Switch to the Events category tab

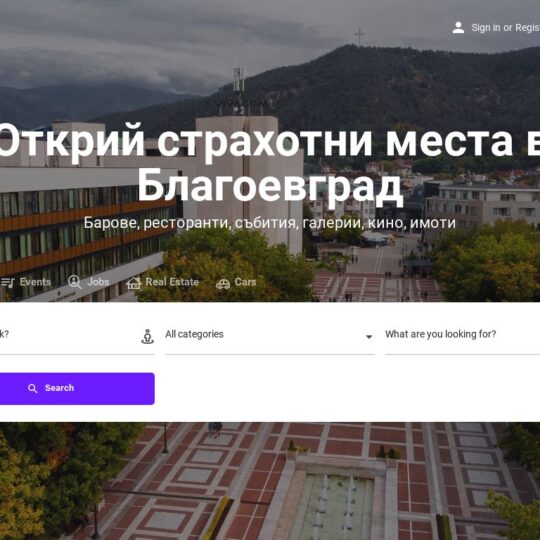35,282
